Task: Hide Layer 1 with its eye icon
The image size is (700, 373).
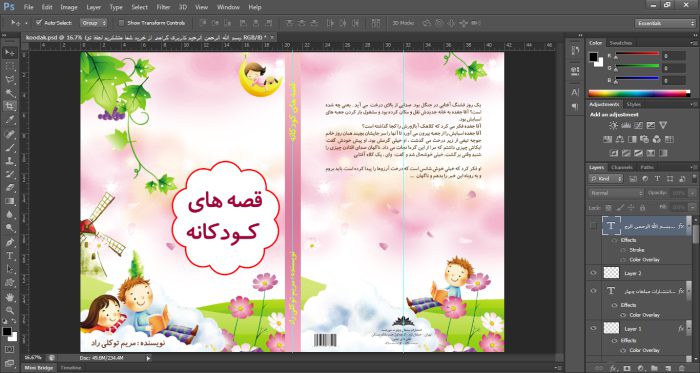Action: pyautogui.click(x=593, y=328)
